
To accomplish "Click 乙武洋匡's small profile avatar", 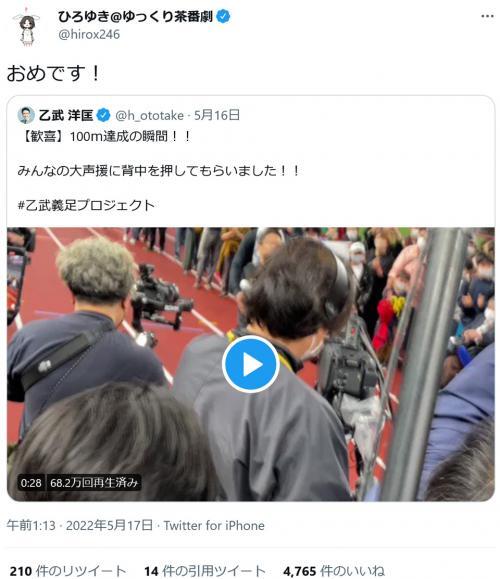I will [x=26, y=115].
